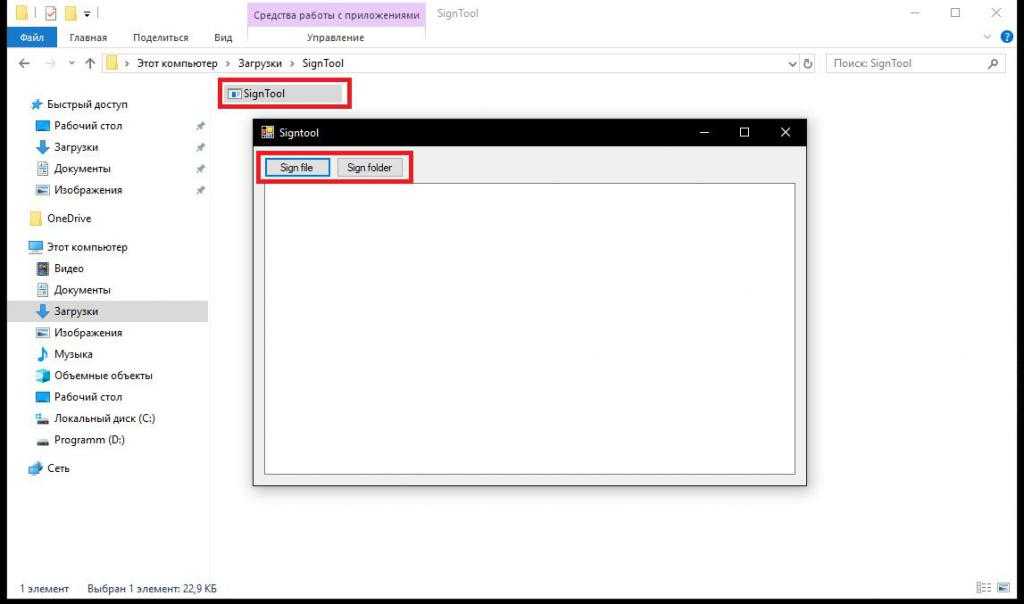
Task: Navigate back with the left arrow
Action: point(24,64)
